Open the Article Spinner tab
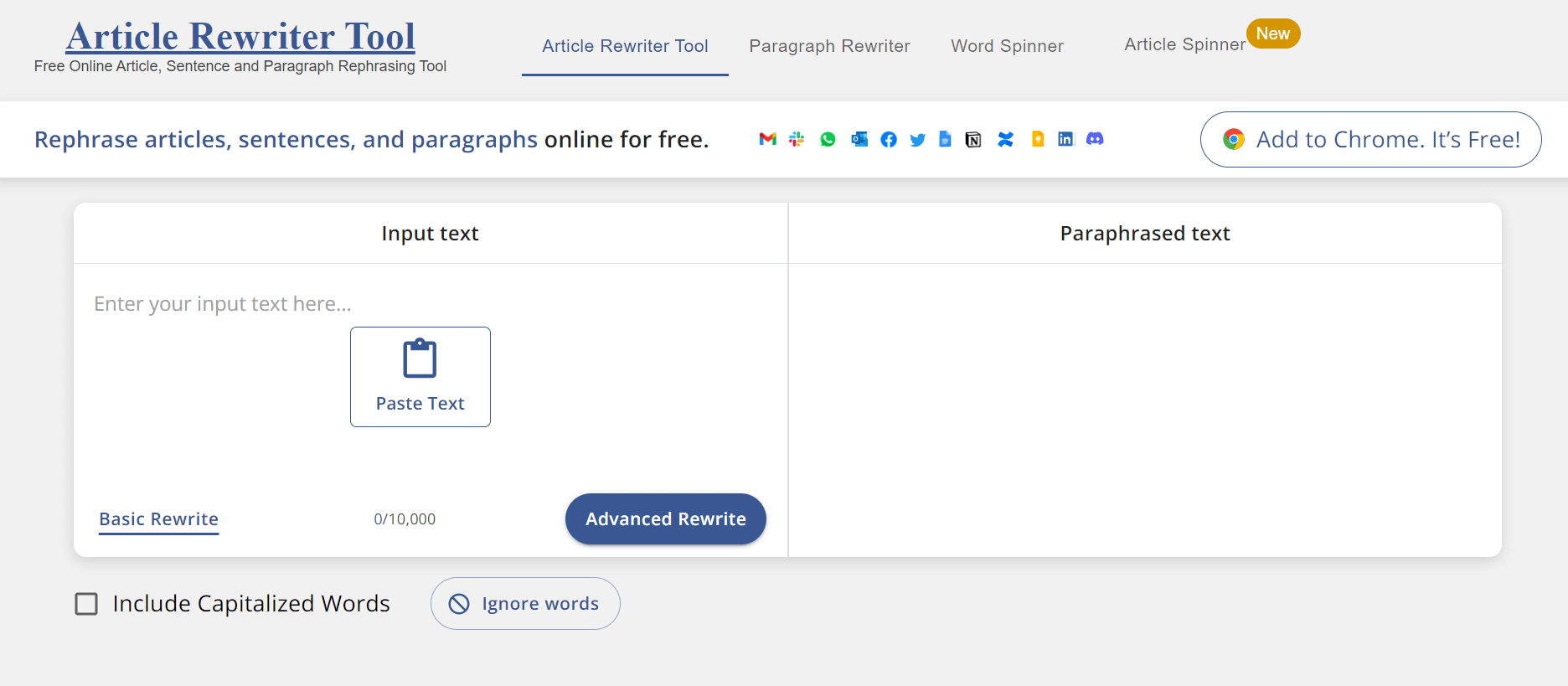This screenshot has height=686, width=1568. tap(1184, 44)
